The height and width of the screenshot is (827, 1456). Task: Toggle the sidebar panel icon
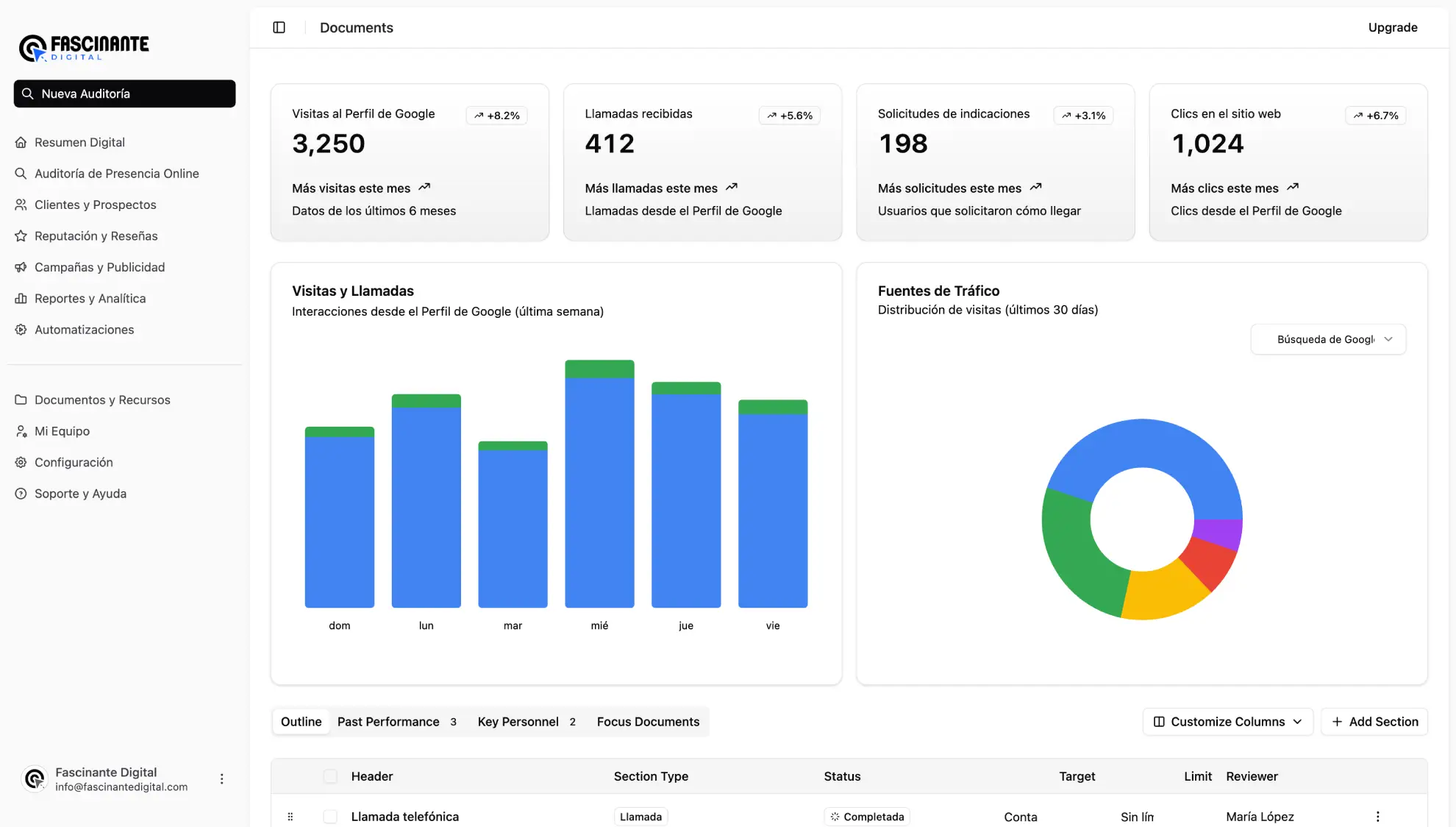coord(279,27)
